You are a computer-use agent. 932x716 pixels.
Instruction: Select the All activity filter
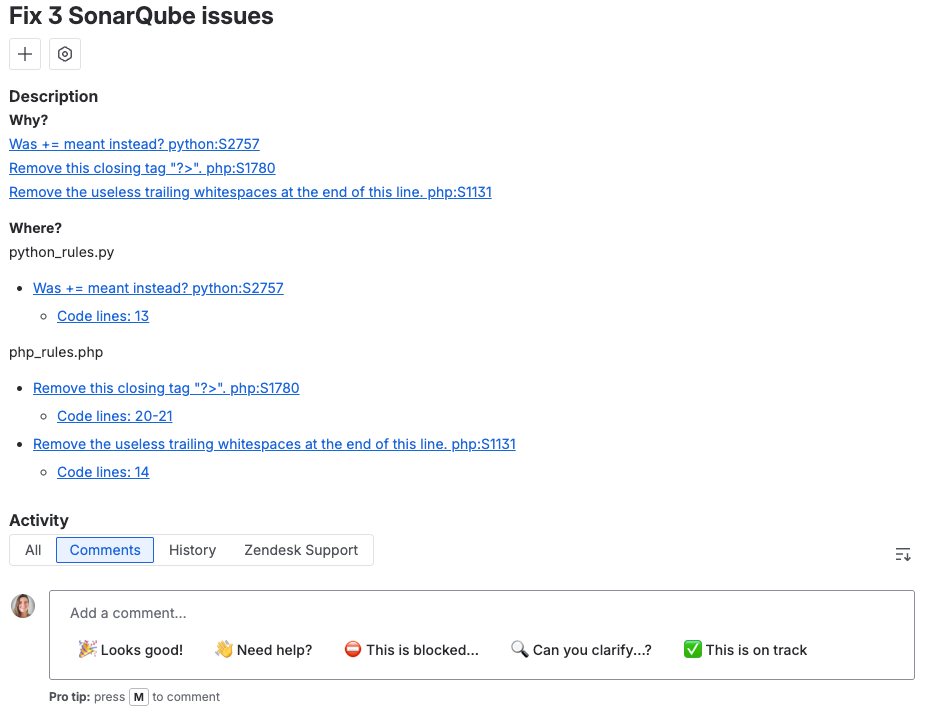33,549
